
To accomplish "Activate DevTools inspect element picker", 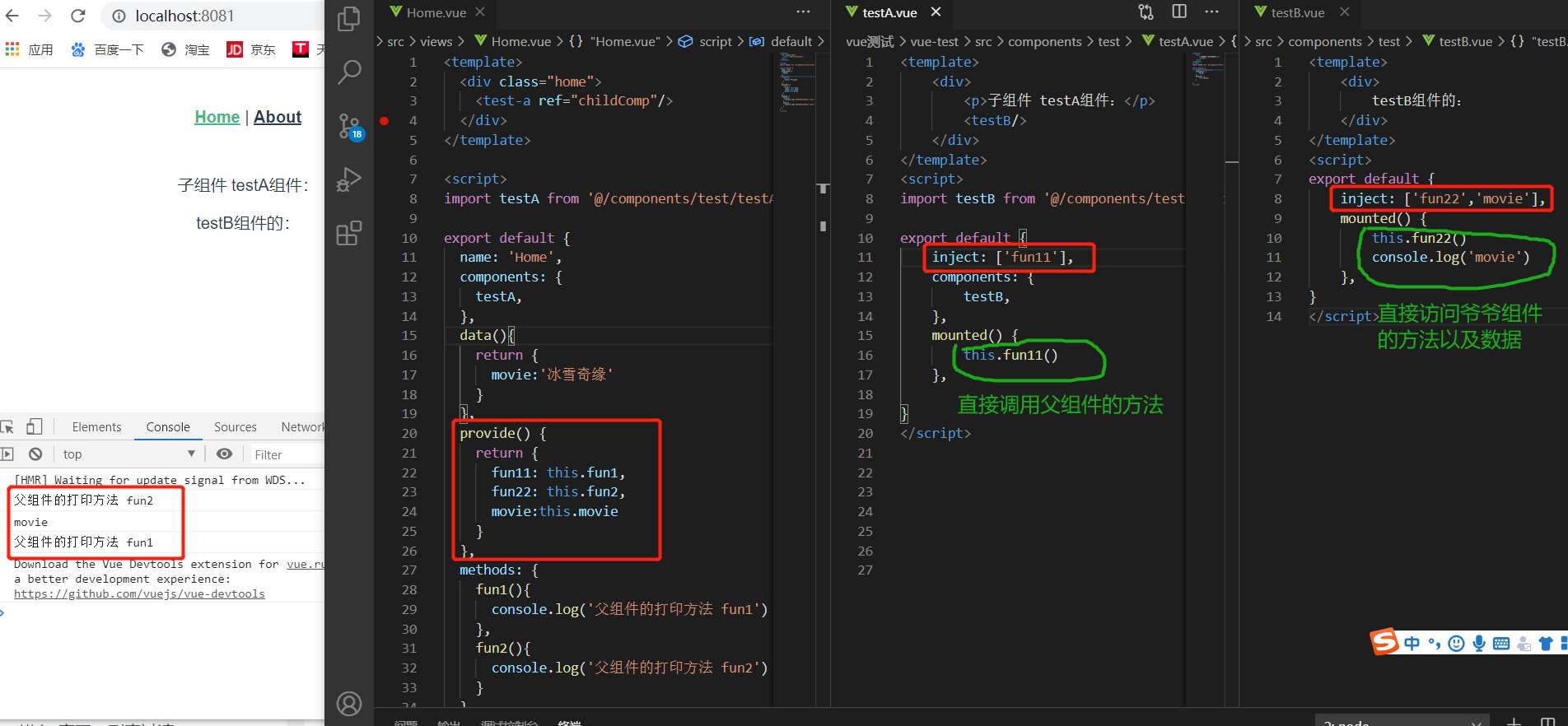I will pos(7,426).
